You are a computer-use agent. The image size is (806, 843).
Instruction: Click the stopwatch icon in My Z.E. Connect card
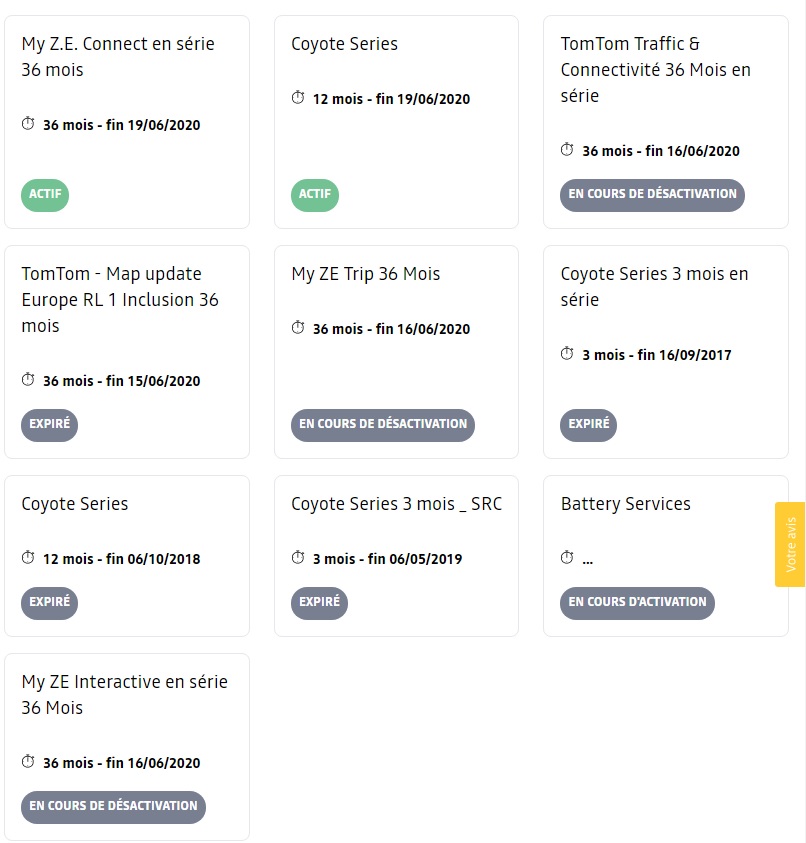click(28, 124)
